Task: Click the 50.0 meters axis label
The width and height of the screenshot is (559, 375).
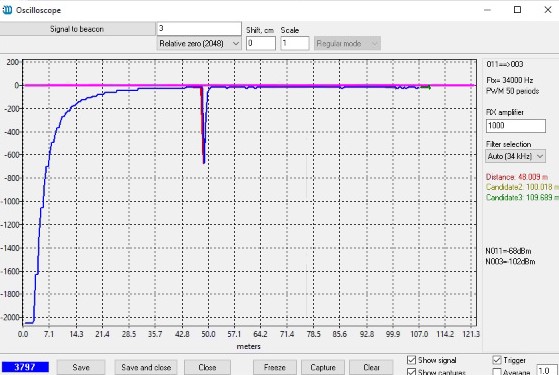Action: click(208, 334)
